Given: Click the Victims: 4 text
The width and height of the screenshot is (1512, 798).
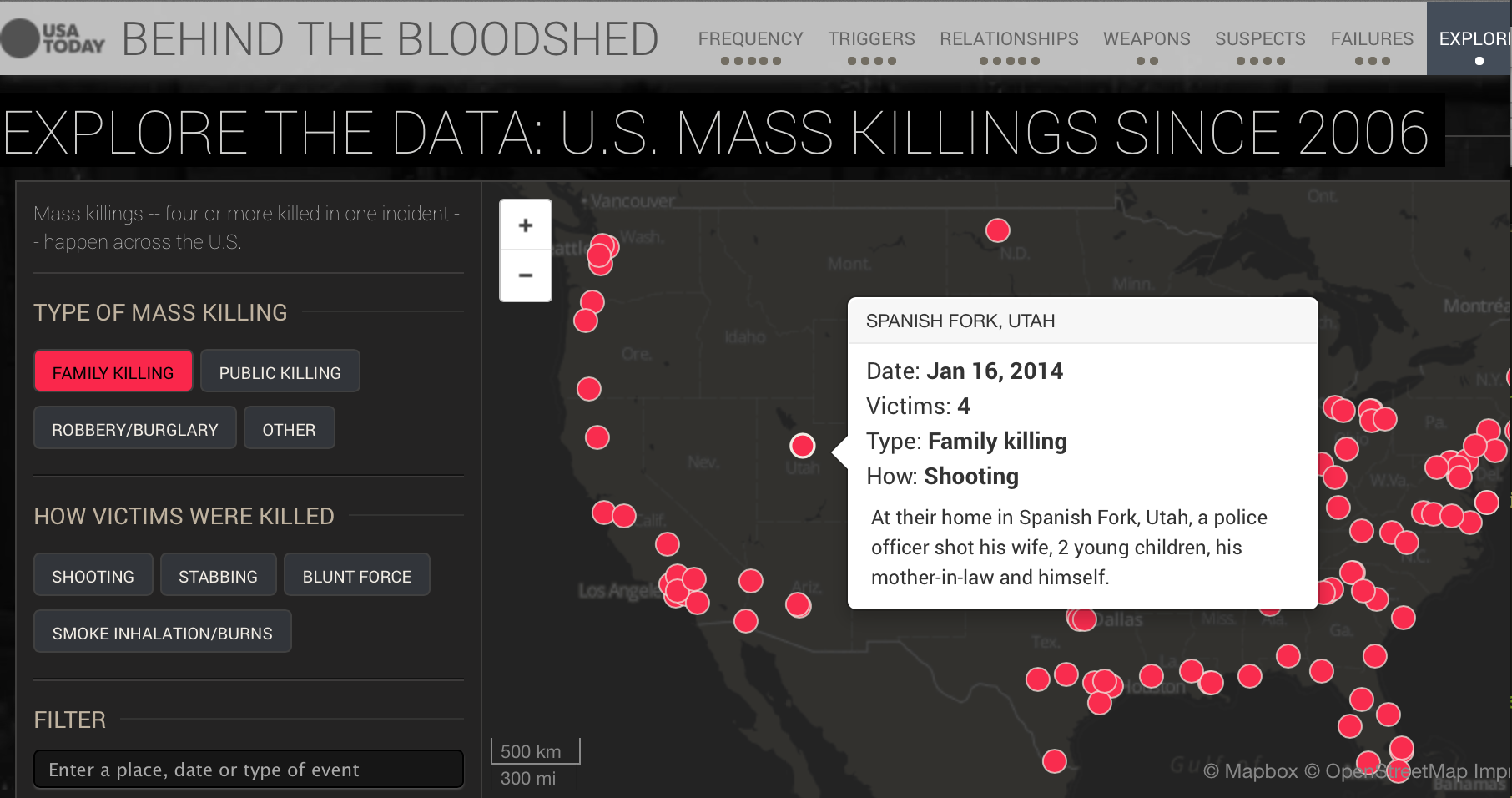Looking at the screenshot, I should 918,407.
